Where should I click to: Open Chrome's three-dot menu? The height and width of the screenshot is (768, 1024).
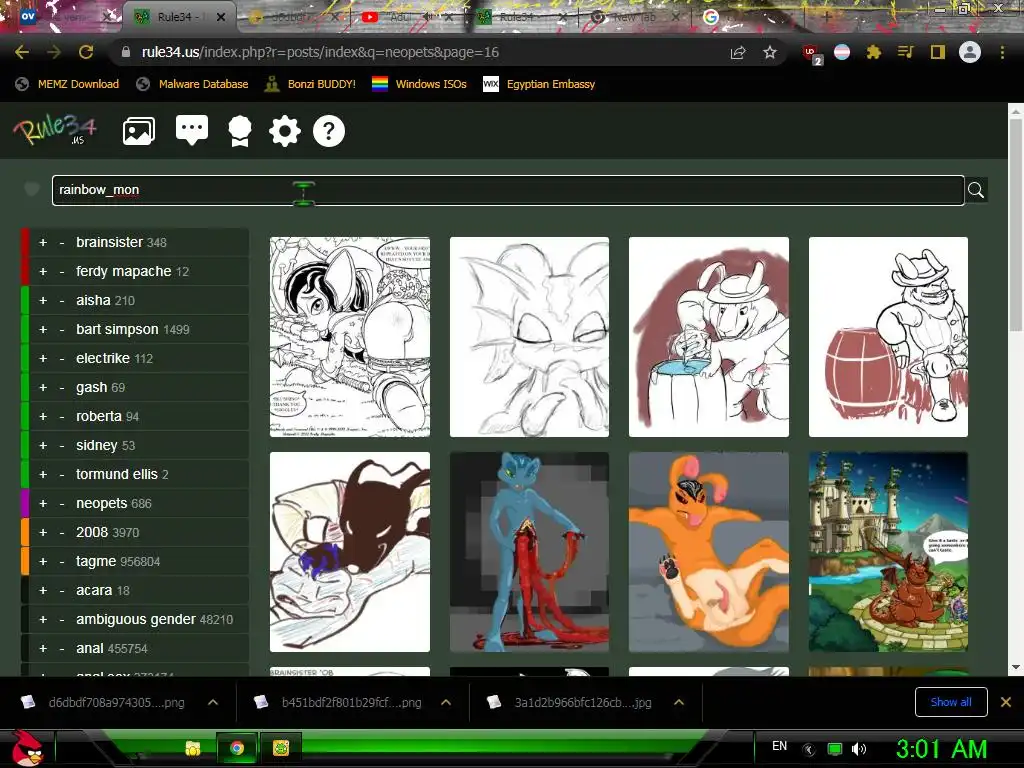pyautogui.click(x=1002, y=52)
